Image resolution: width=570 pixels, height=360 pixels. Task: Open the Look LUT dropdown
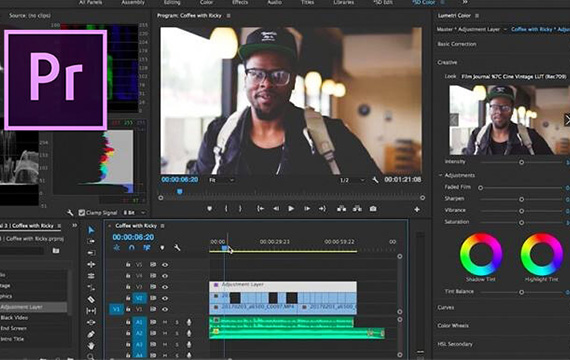(x=514, y=76)
